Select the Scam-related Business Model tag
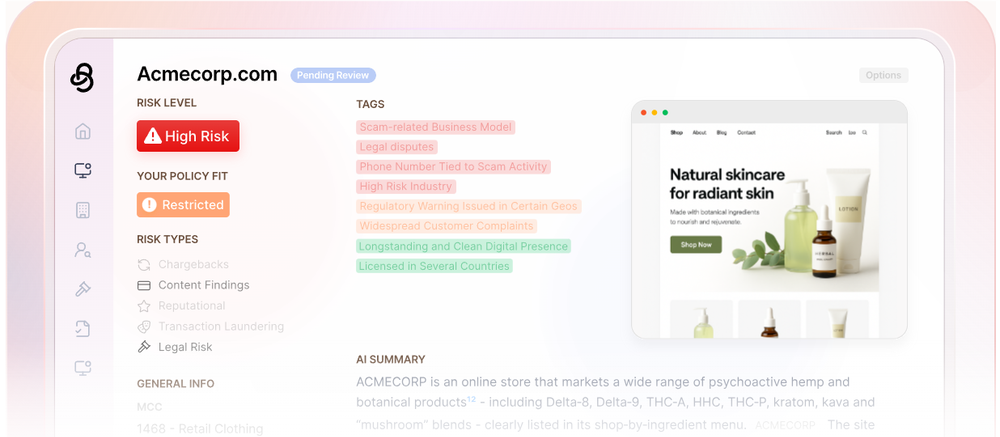Viewport: 1000px width, 437px height. (436, 127)
